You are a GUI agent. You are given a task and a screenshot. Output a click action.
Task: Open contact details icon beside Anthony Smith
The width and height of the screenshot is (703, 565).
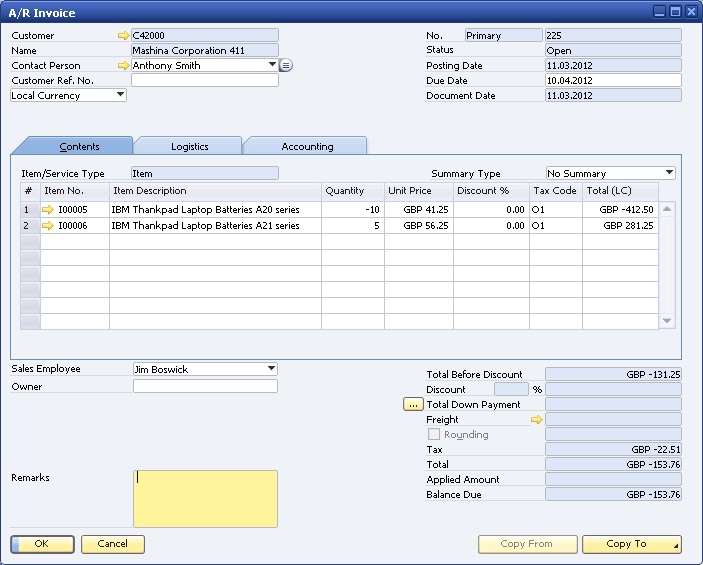286,65
